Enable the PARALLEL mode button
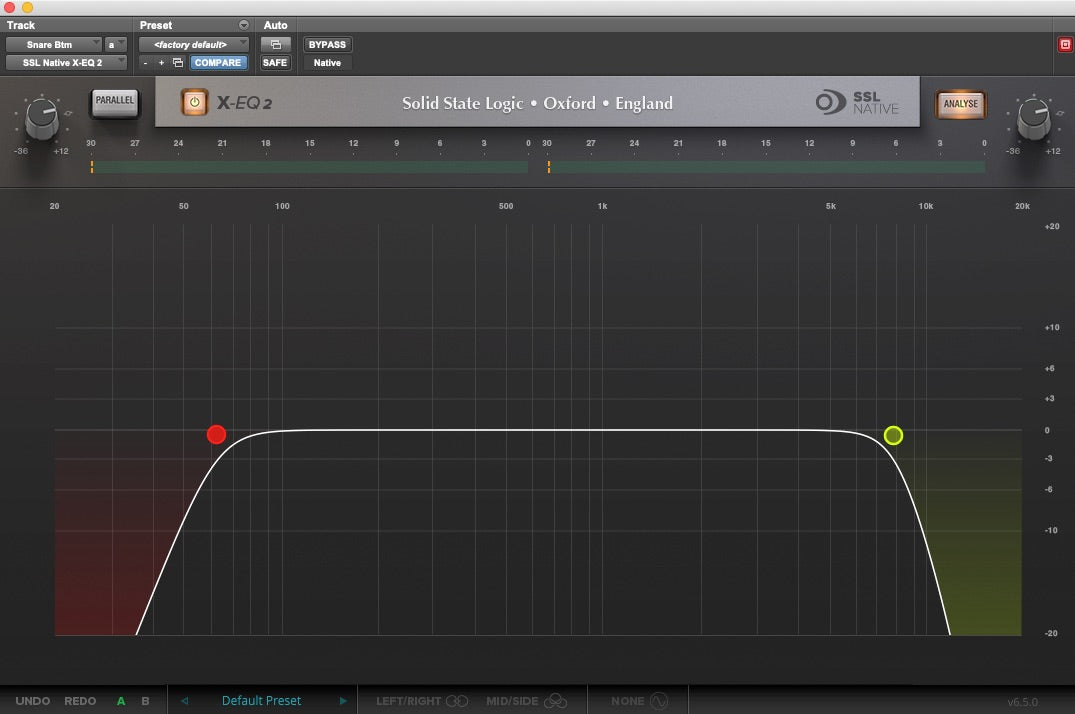This screenshot has height=714, width=1075. [114, 102]
